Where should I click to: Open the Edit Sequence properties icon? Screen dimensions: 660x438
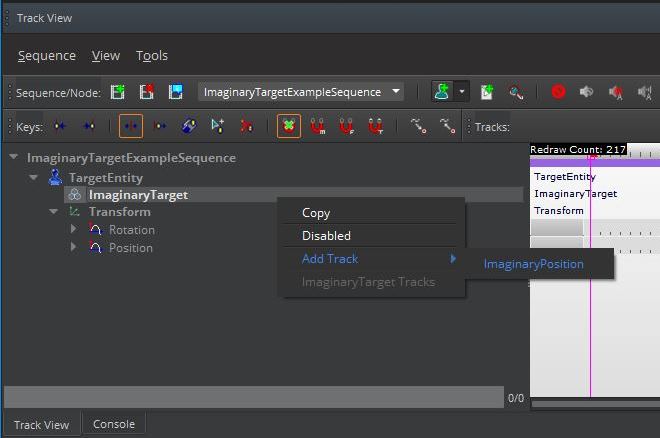(176, 92)
